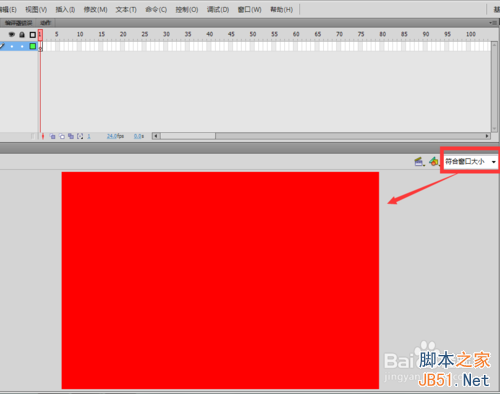
Task: Click the current frame number value
Action: point(89,136)
